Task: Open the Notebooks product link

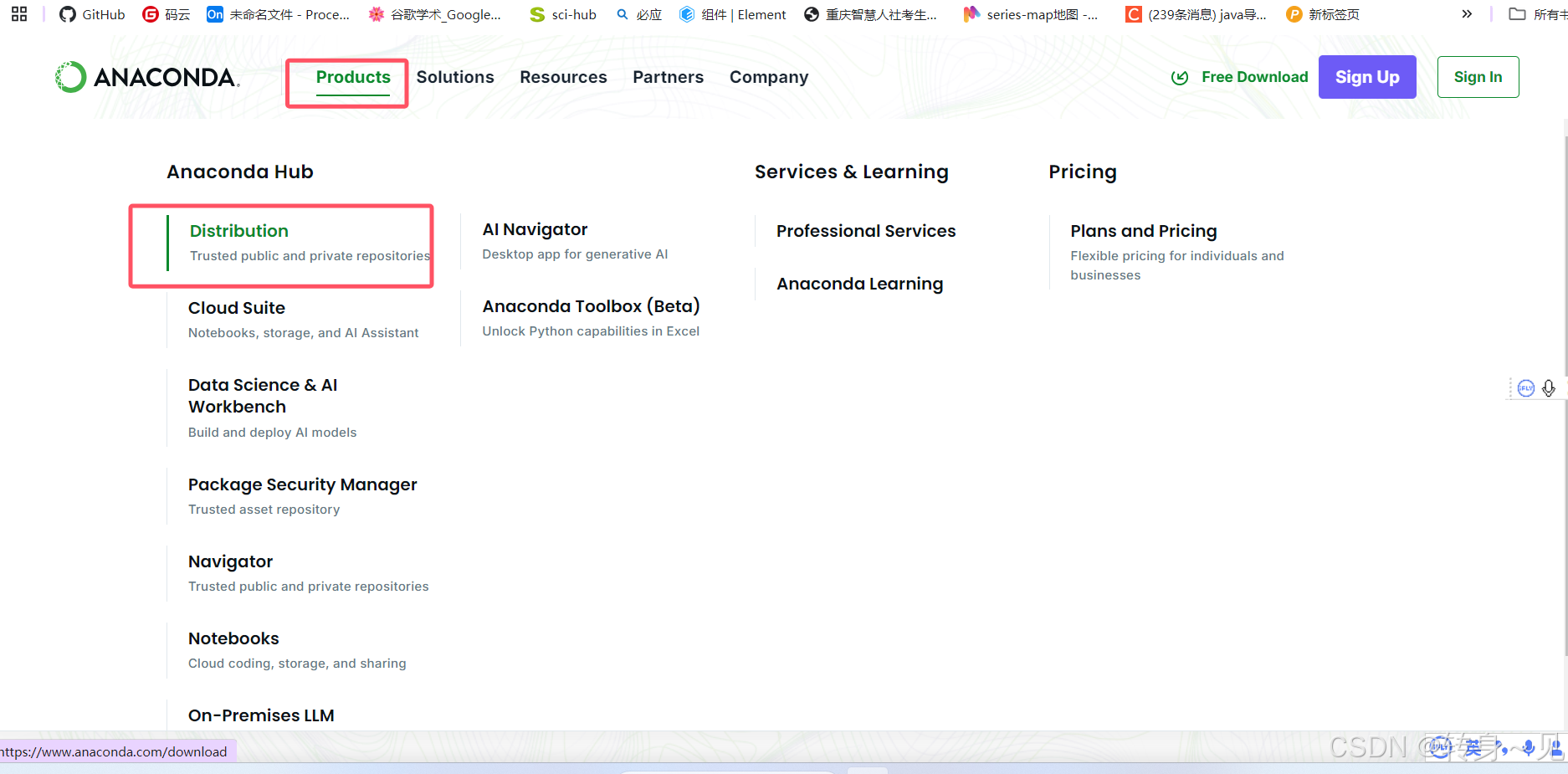Action: [233, 638]
